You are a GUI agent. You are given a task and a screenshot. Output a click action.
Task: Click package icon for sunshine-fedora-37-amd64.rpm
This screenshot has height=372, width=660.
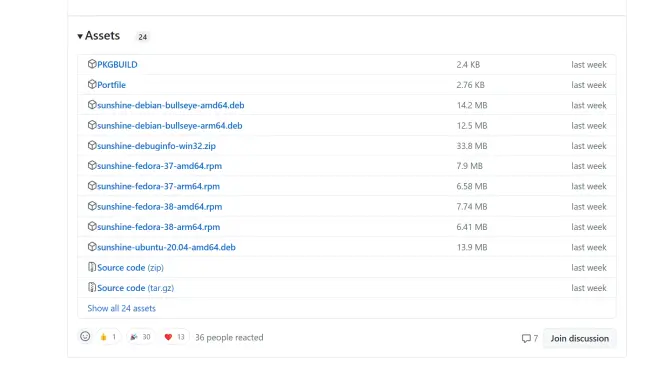(92, 165)
